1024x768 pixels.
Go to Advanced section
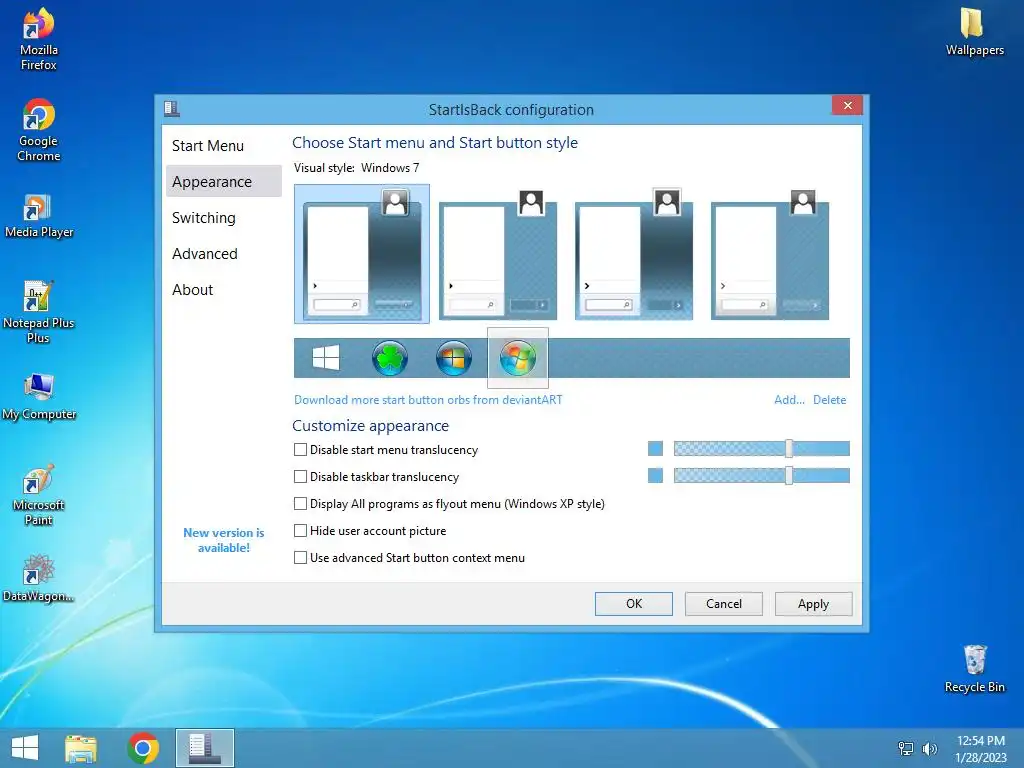pos(223,253)
